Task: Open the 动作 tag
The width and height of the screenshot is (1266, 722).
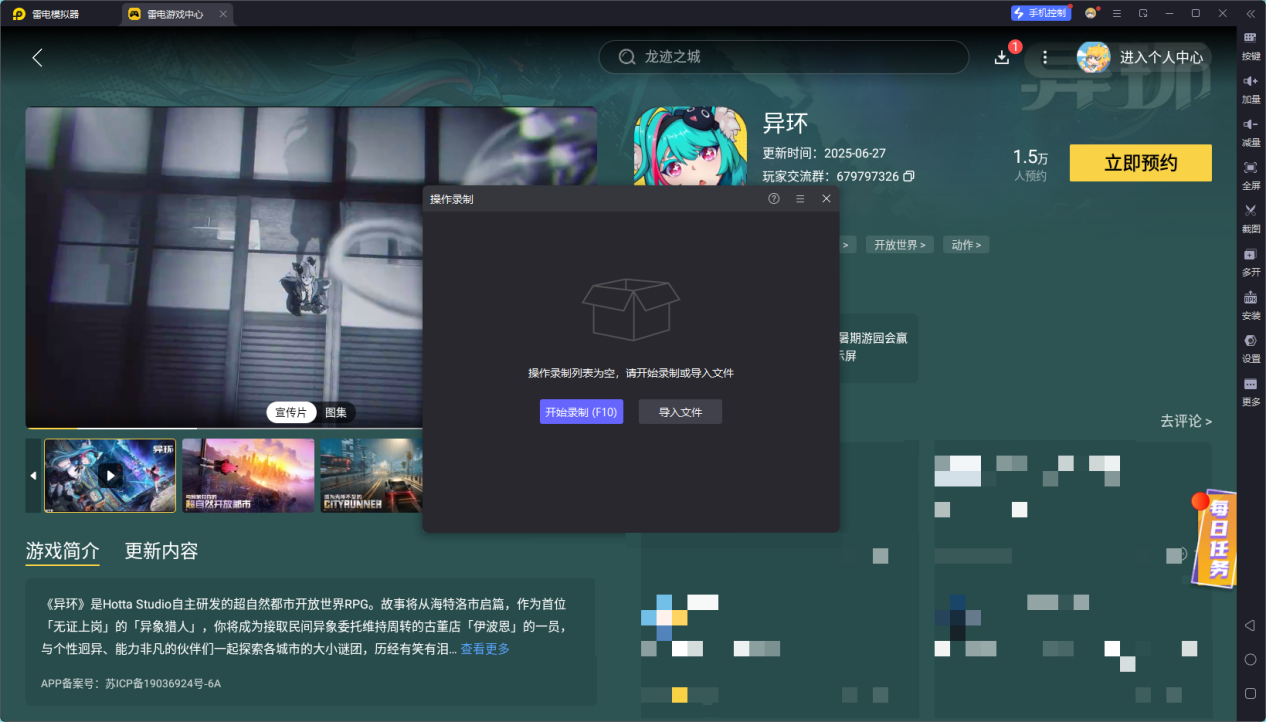Action: point(966,244)
